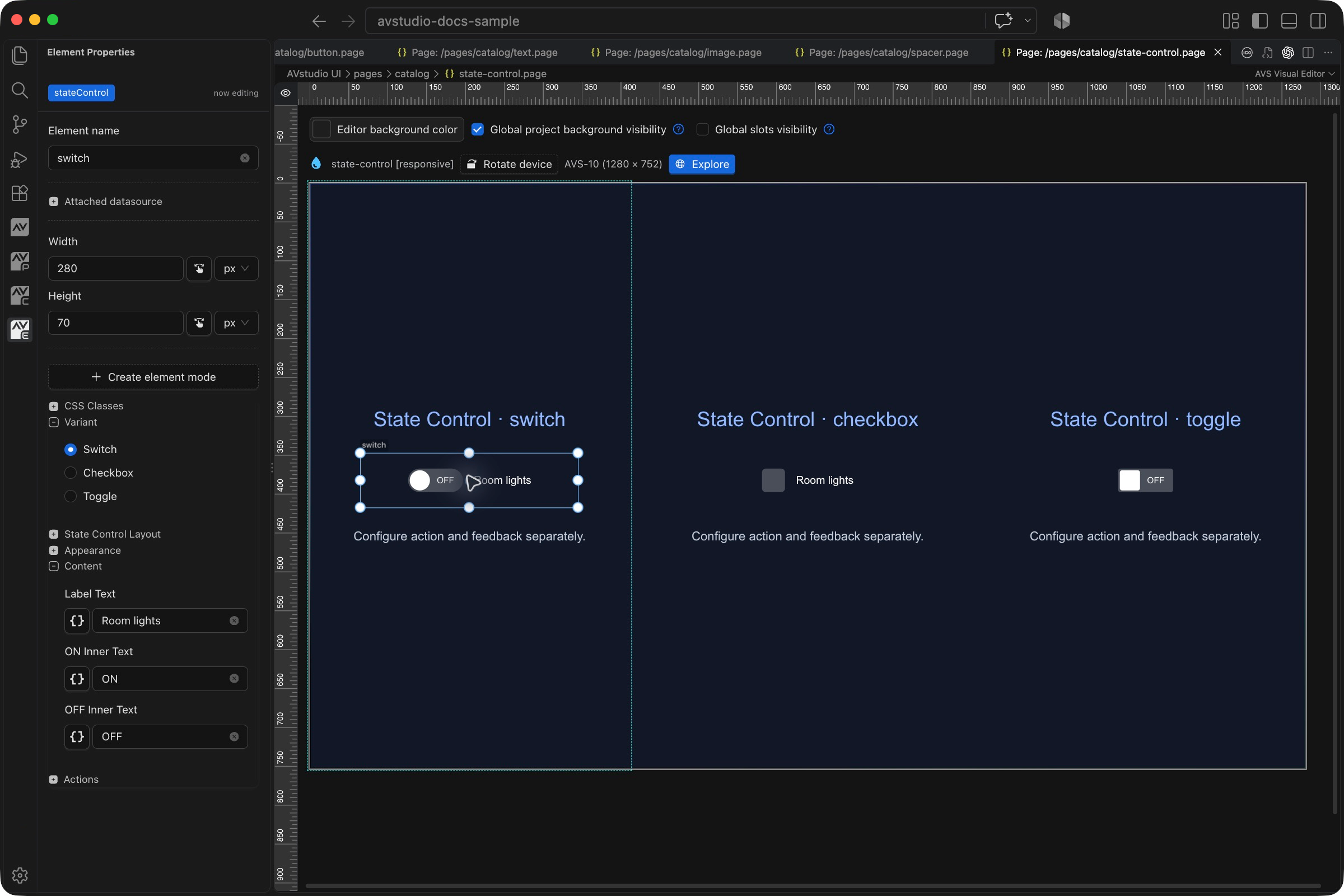This screenshot has height=896, width=1344.
Task: Open the AVS E panel icon
Action: point(20,330)
